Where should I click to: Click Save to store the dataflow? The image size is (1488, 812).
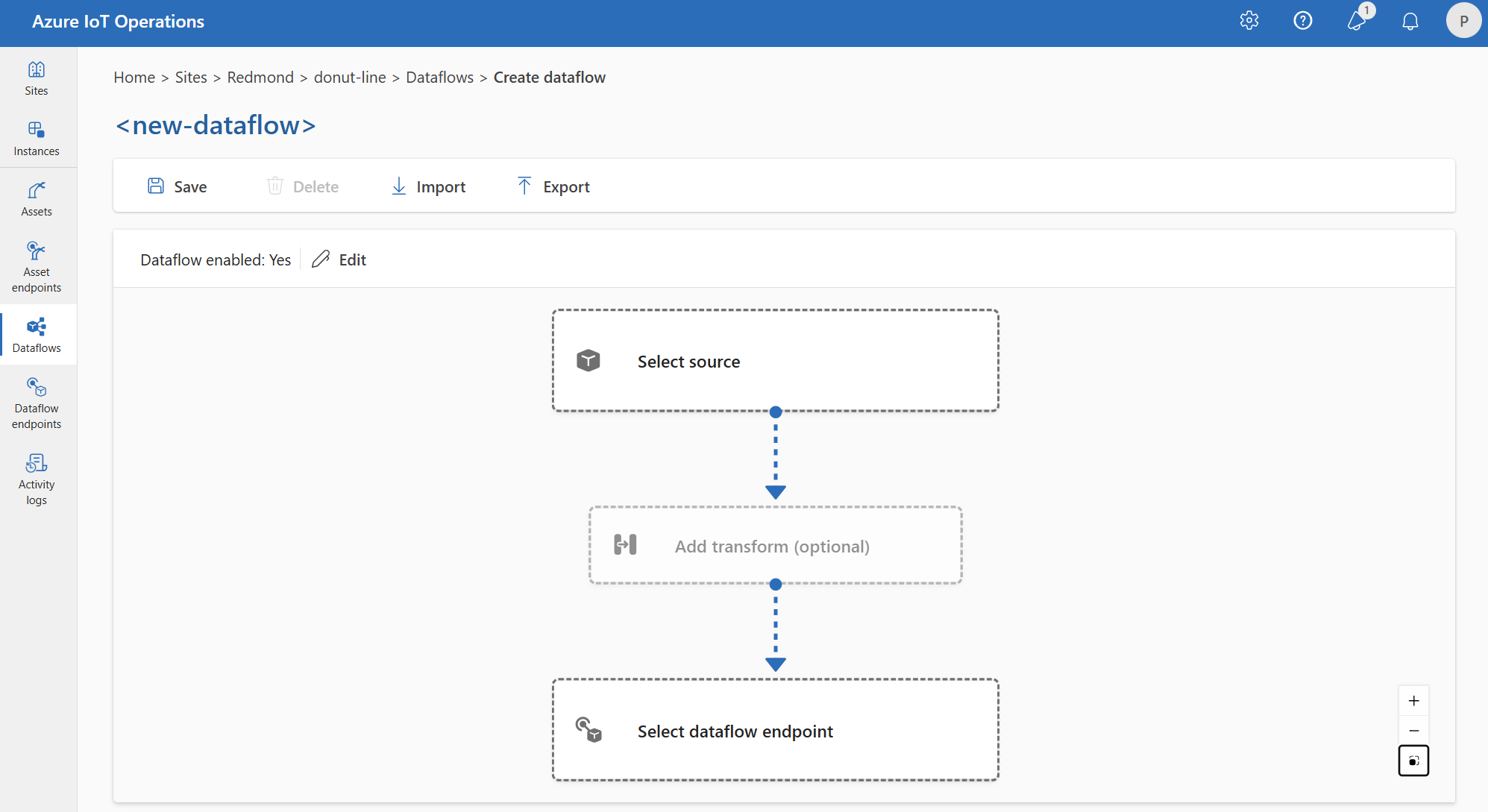pos(178,186)
